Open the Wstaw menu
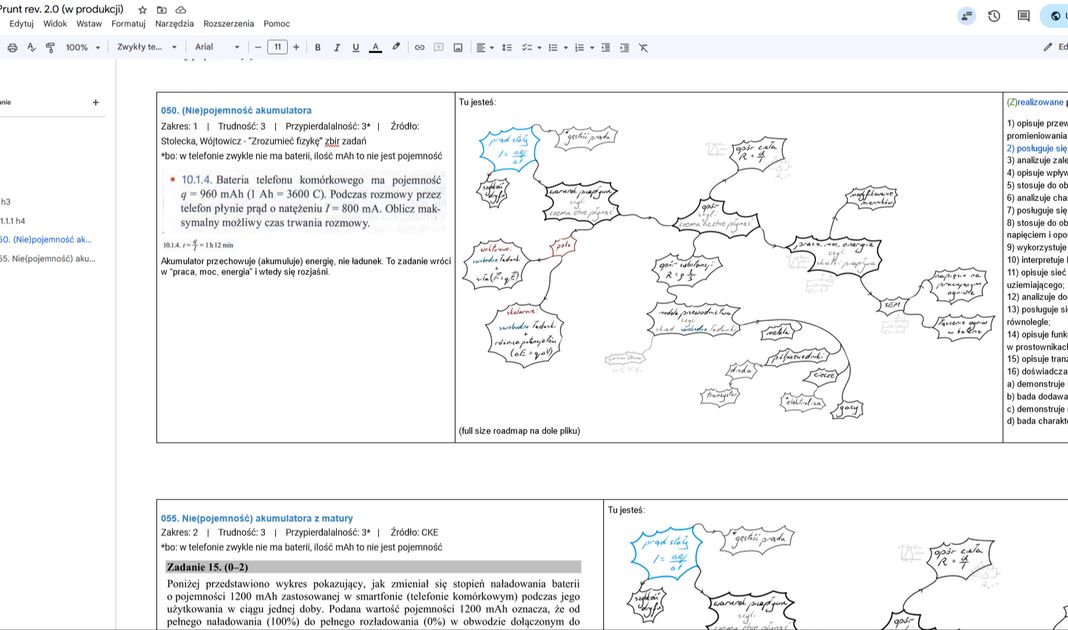Screen dimensions: 1068x630 tap(89, 23)
